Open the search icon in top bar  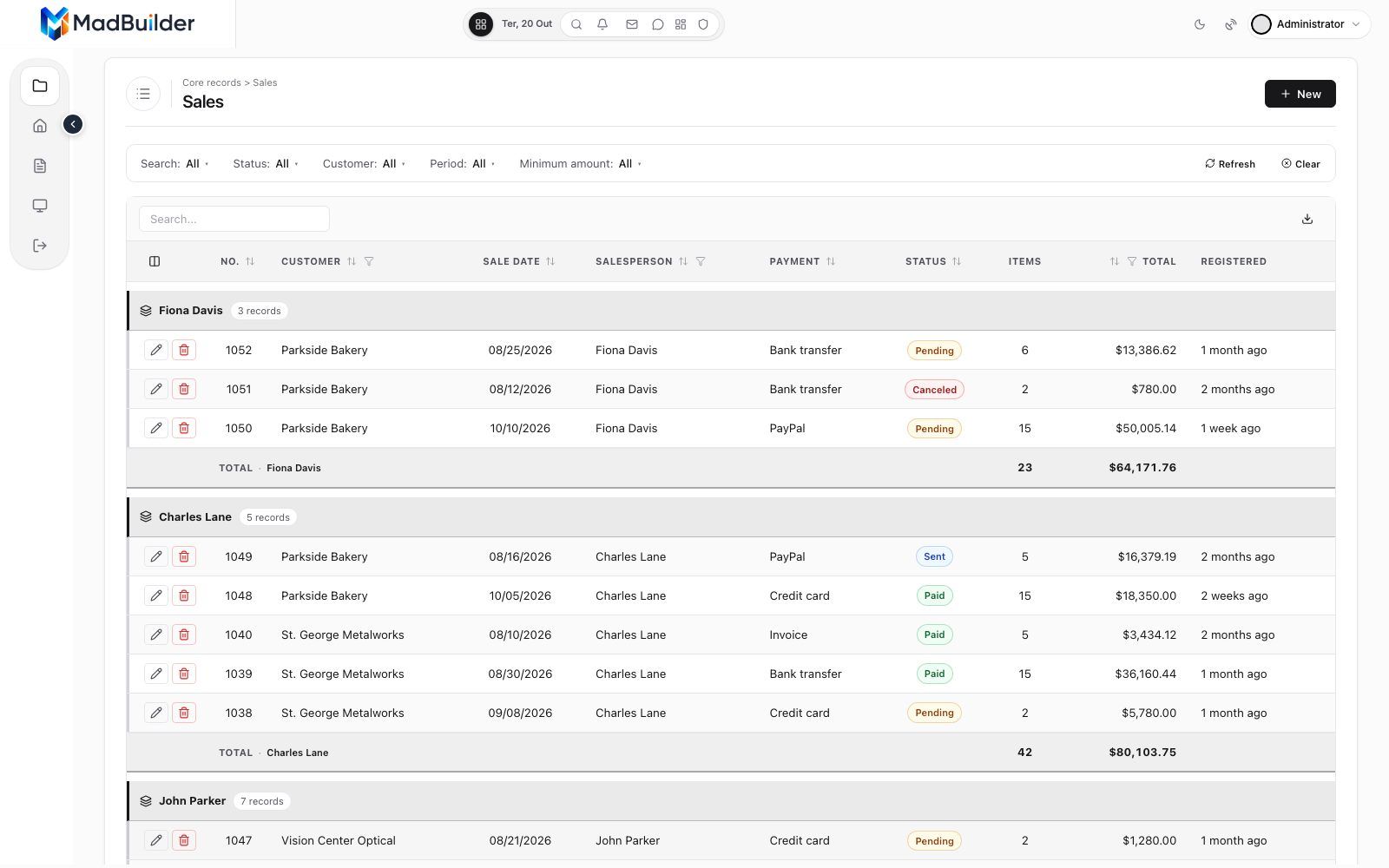pyautogui.click(x=576, y=24)
